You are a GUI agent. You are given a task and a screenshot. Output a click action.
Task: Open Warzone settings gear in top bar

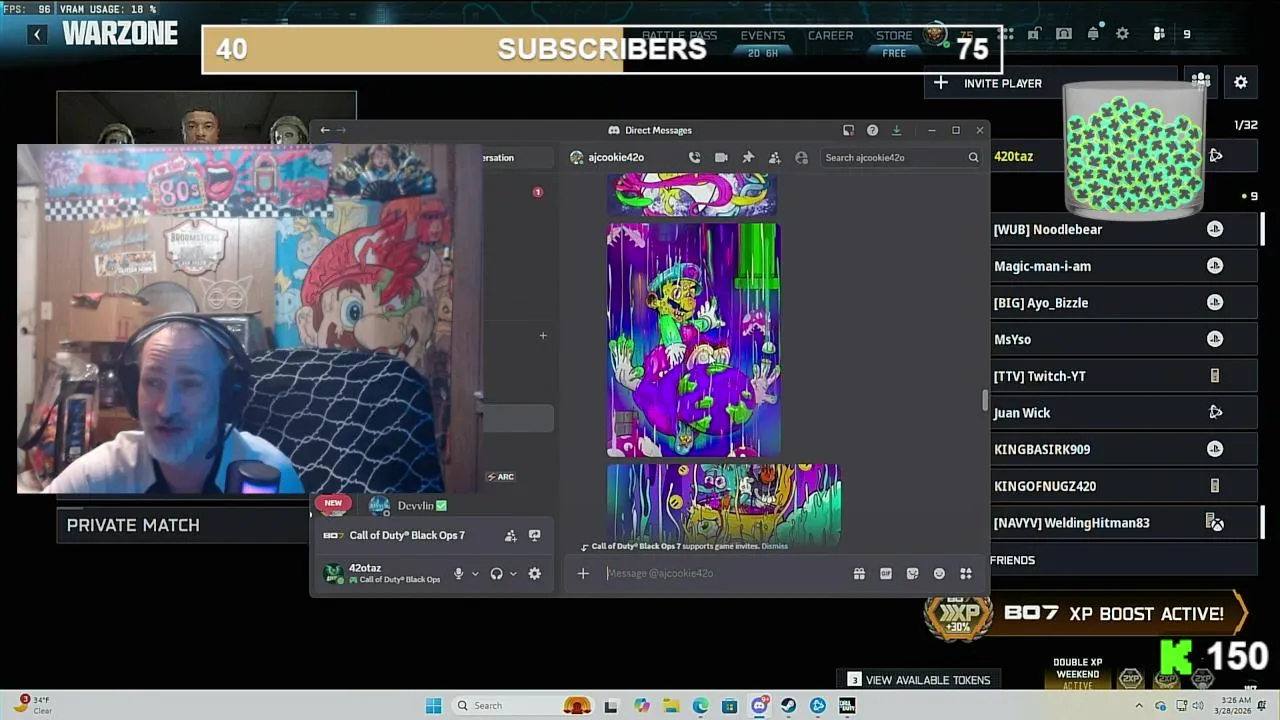click(1122, 34)
